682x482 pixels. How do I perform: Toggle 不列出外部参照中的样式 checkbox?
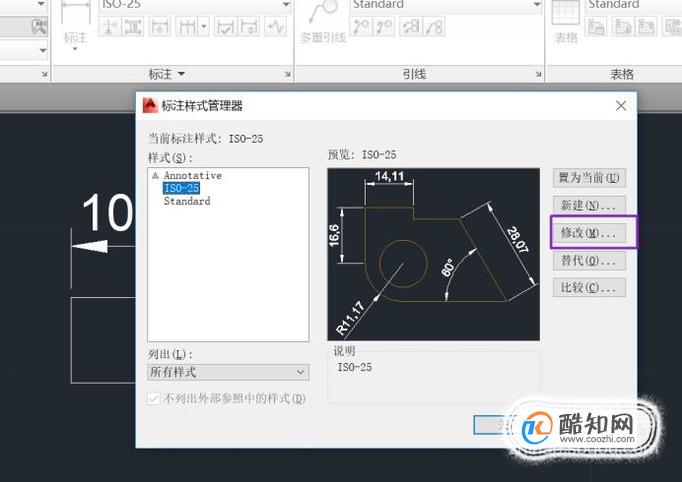[154, 398]
